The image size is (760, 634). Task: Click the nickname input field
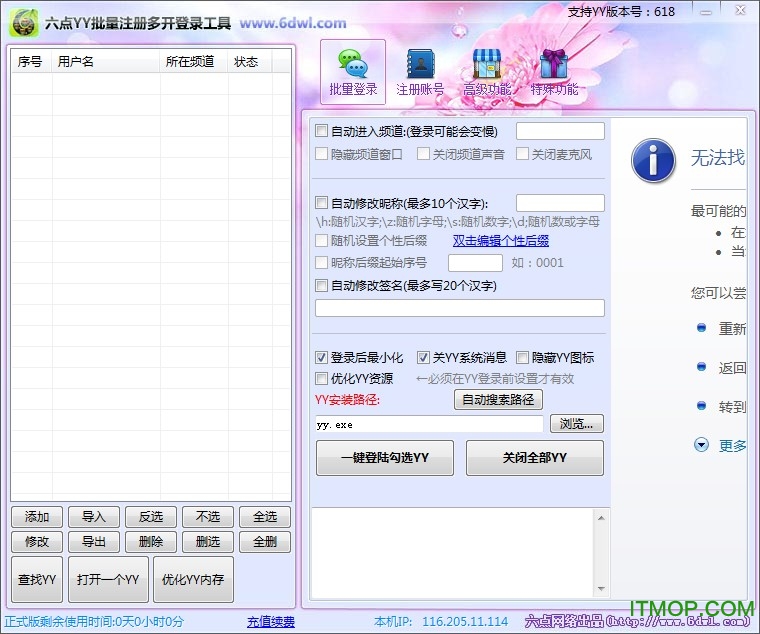click(560, 203)
